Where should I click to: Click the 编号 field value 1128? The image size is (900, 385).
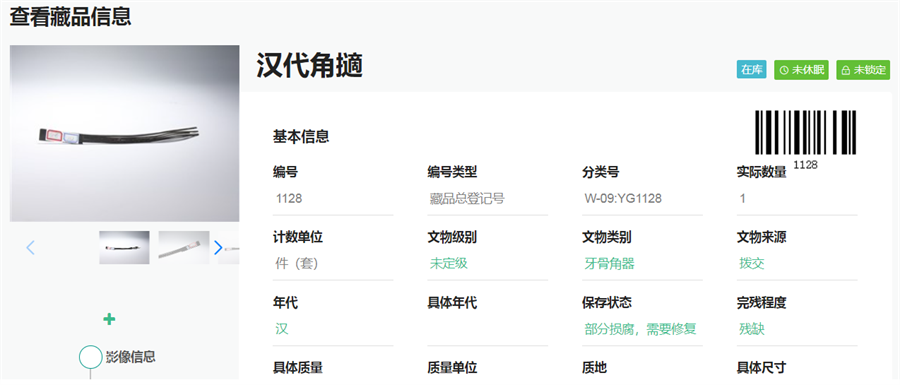[x=333, y=199]
